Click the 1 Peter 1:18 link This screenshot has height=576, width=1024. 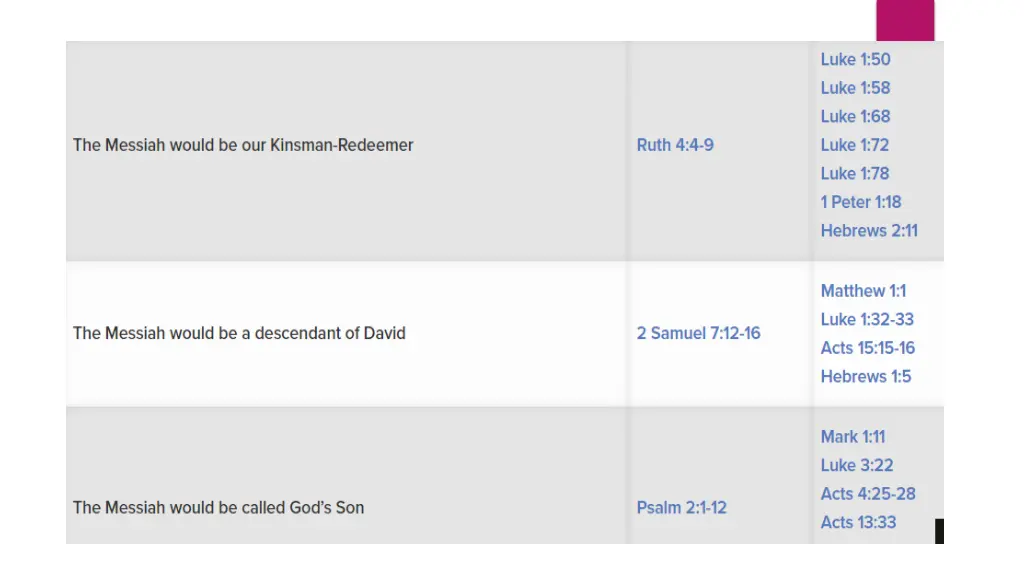(861, 202)
